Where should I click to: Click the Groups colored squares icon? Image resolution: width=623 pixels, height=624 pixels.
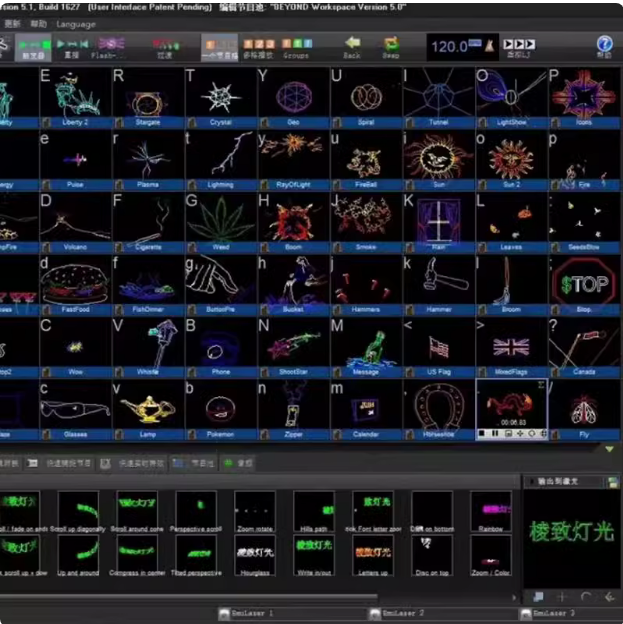[297, 43]
